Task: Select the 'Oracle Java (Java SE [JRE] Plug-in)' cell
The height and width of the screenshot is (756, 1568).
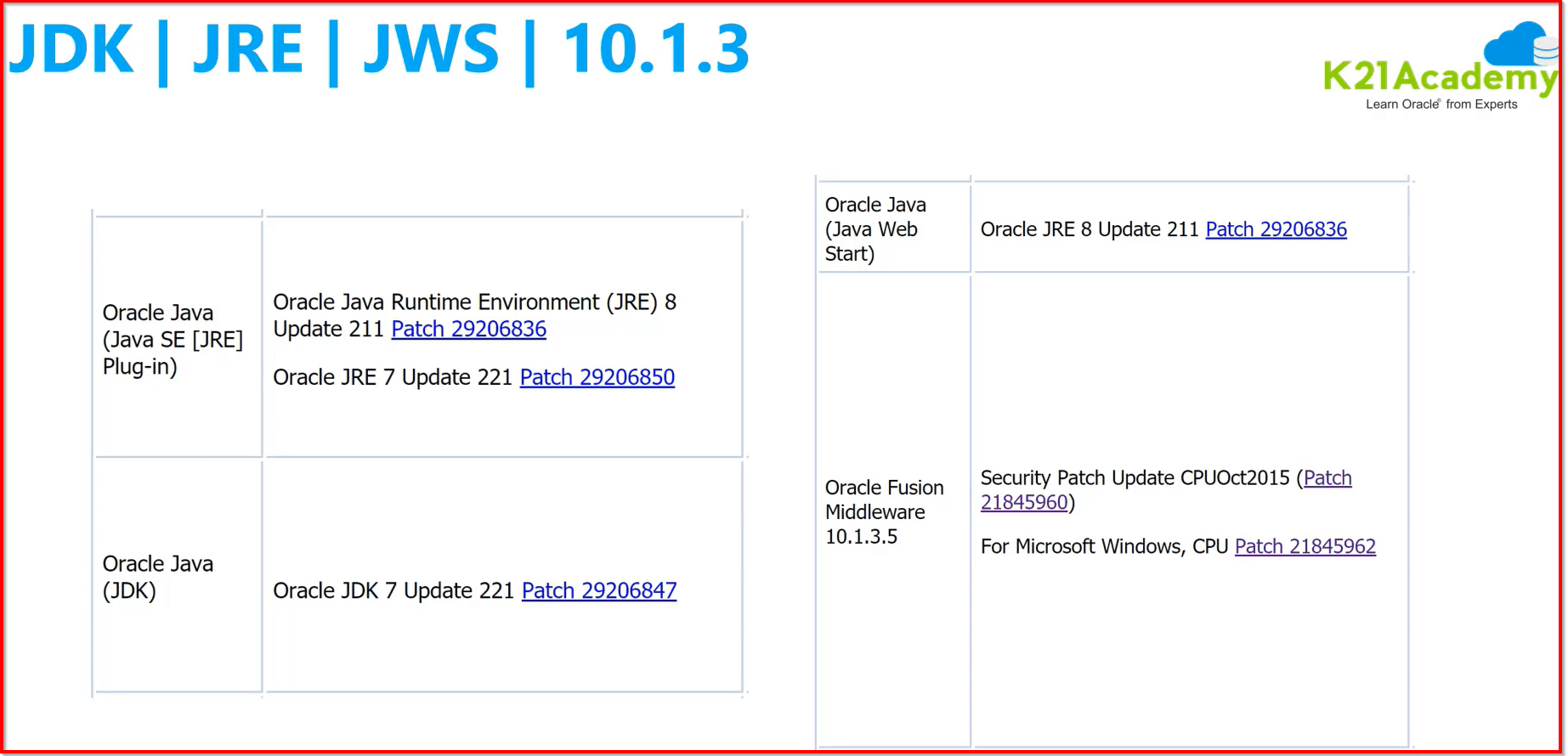Action: (178, 337)
